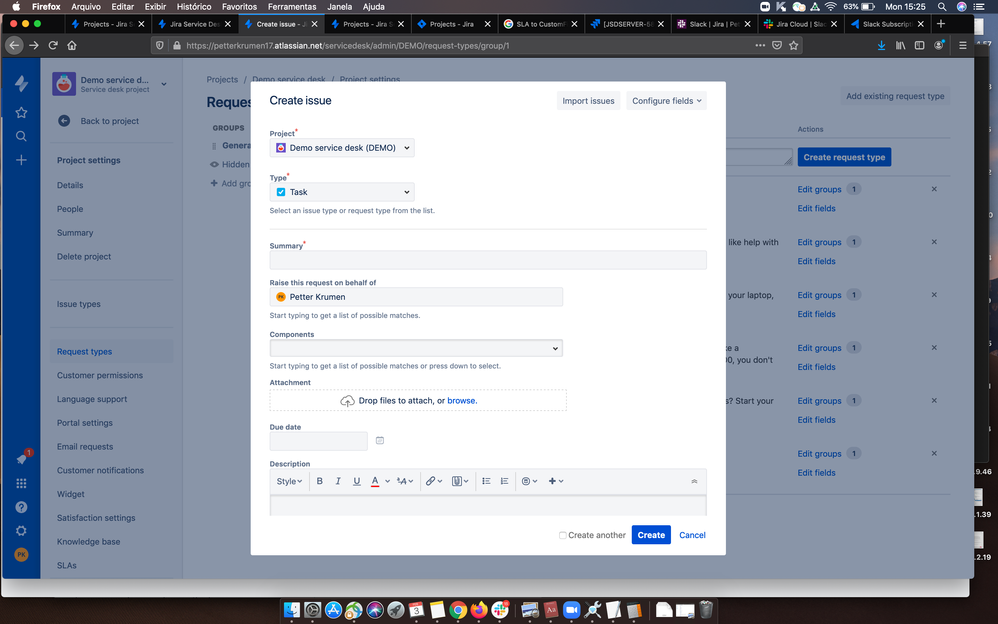Cancel the Create issue dialog
Image resolution: width=998 pixels, height=624 pixels.
(692, 535)
